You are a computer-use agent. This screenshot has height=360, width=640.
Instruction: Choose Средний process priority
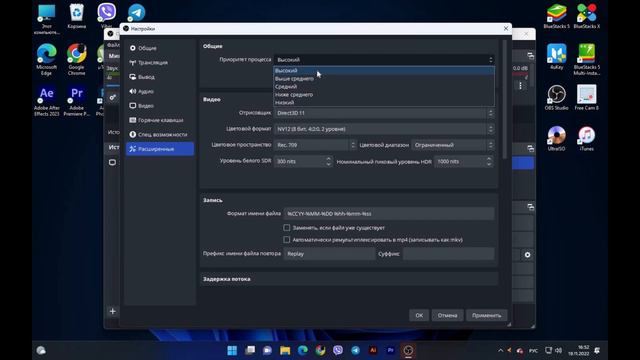coord(384,87)
